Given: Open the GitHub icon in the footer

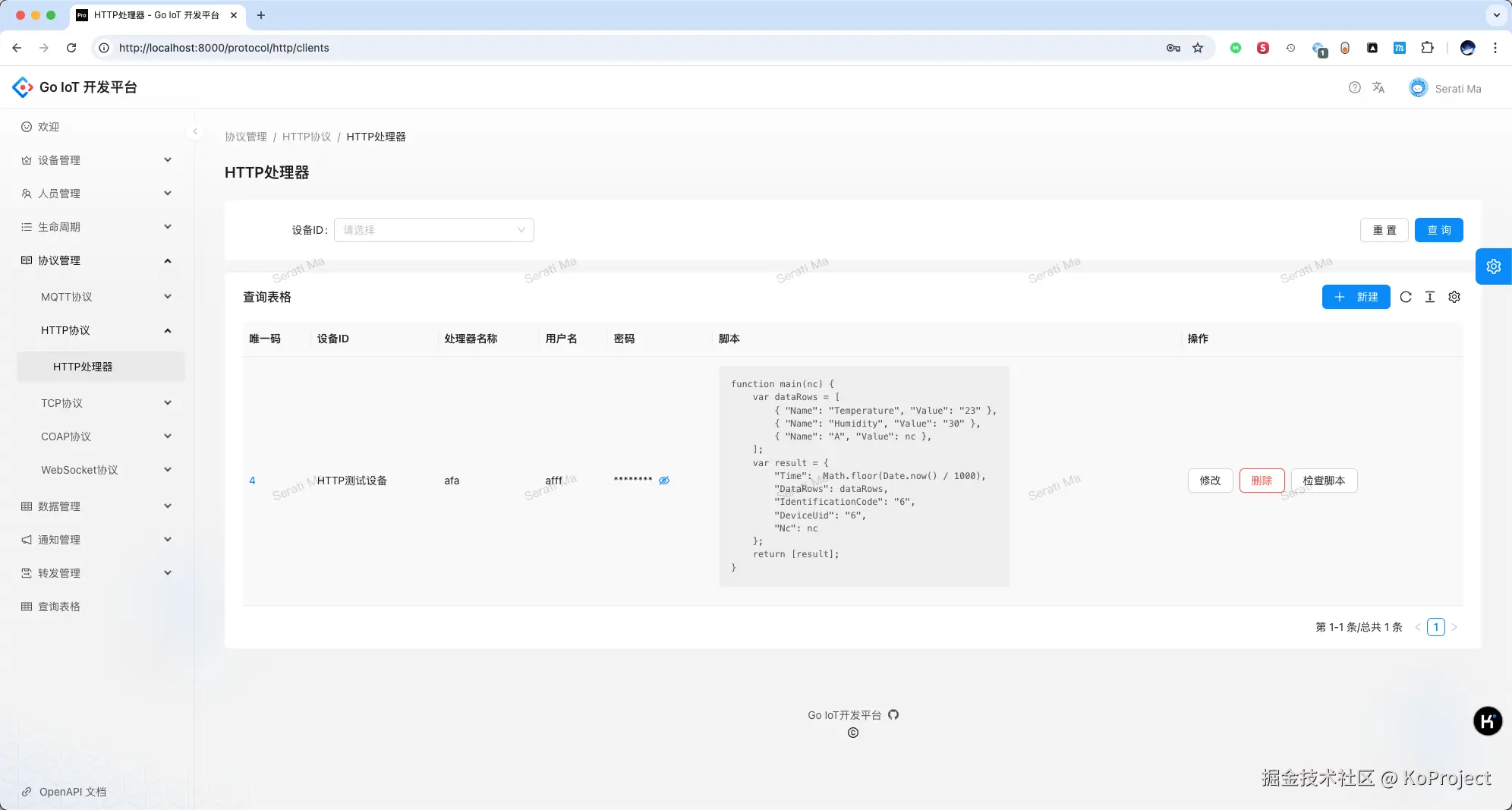Looking at the screenshot, I should coord(893,715).
